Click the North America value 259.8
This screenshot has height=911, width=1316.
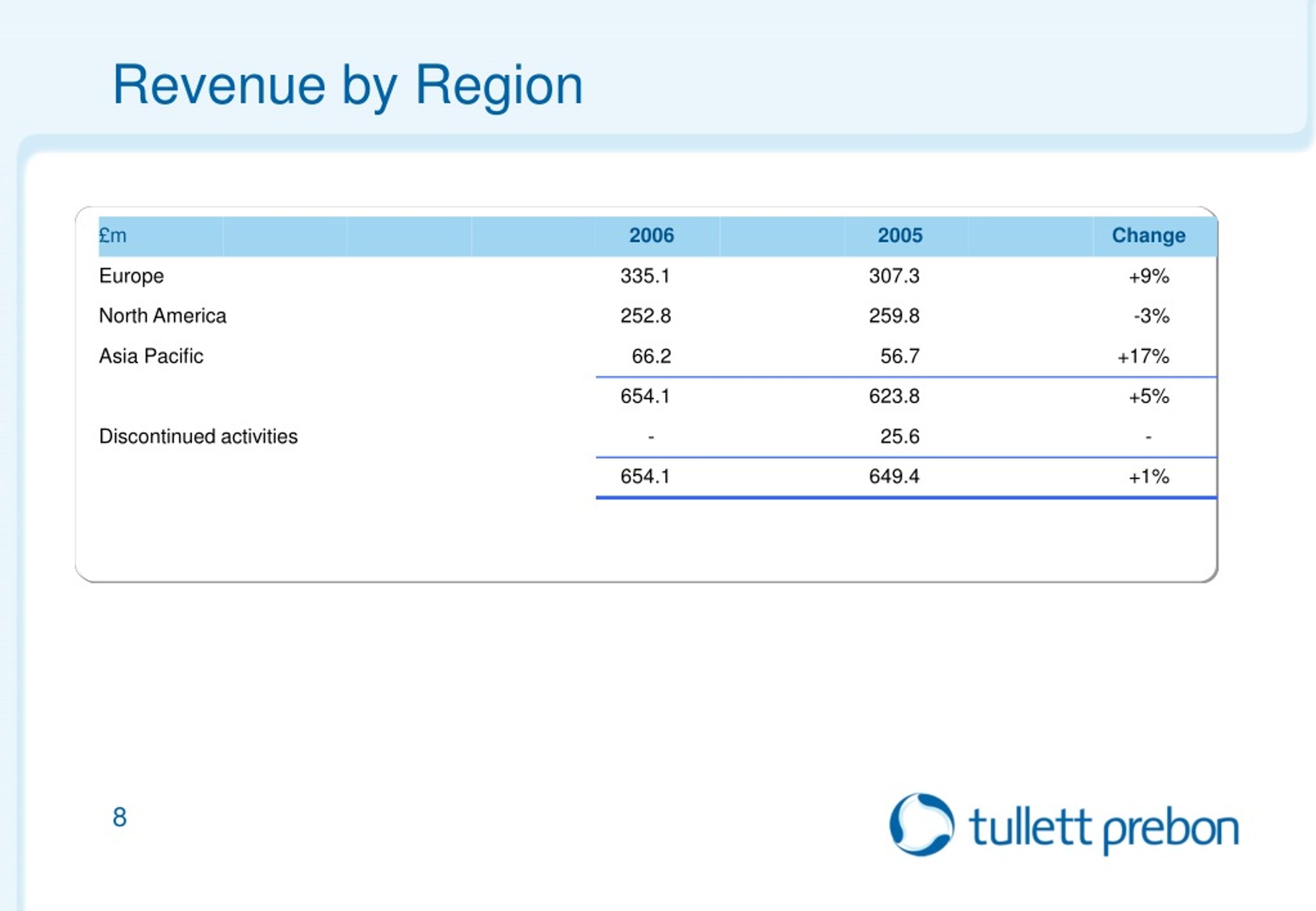tap(894, 316)
